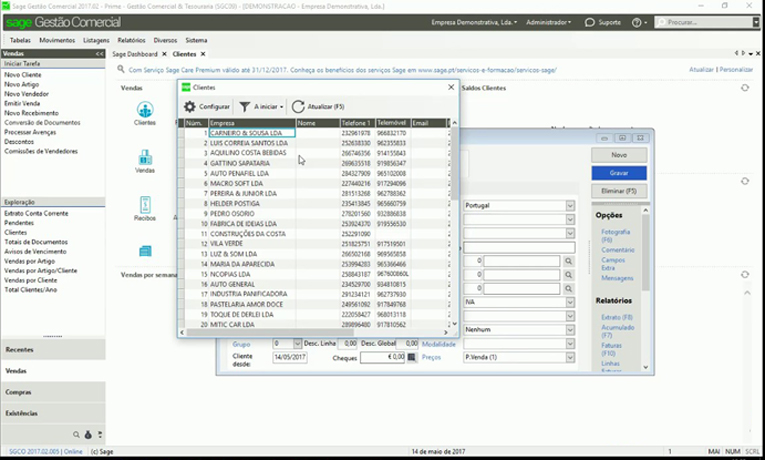Open the Comentário option link
The width and height of the screenshot is (765, 460).
click(x=618, y=250)
